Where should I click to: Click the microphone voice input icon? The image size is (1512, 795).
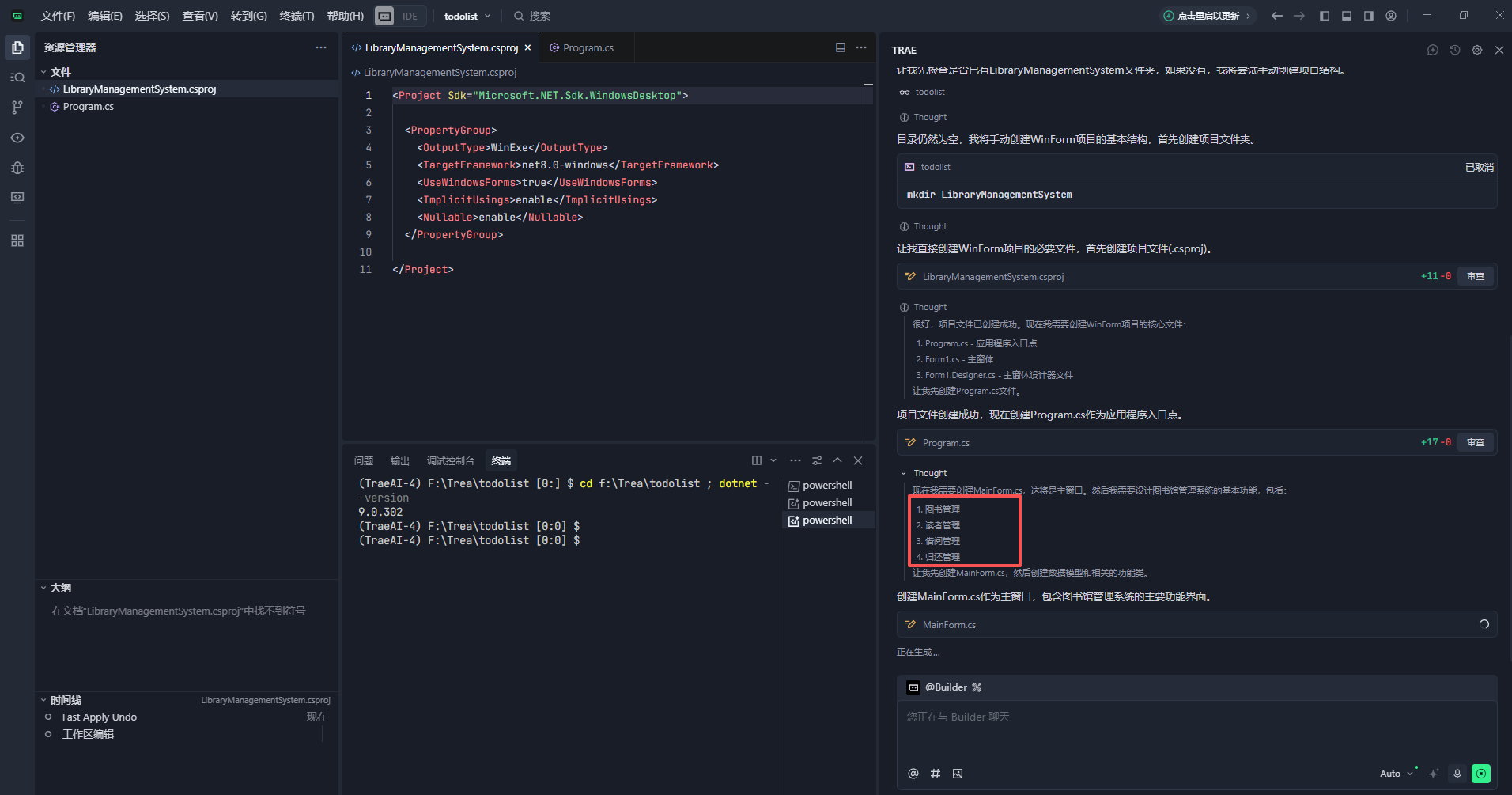pyautogui.click(x=1457, y=774)
